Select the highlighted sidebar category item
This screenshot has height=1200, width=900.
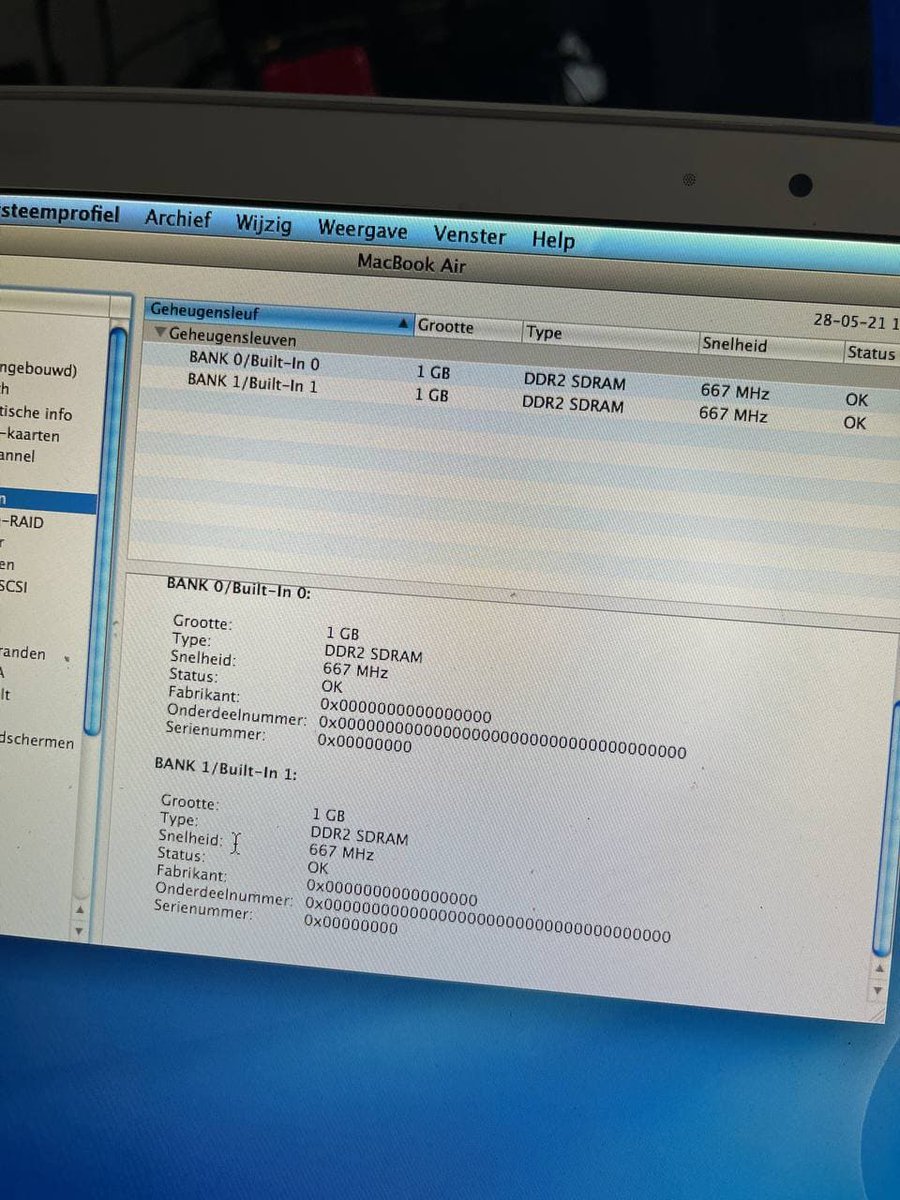point(48,500)
